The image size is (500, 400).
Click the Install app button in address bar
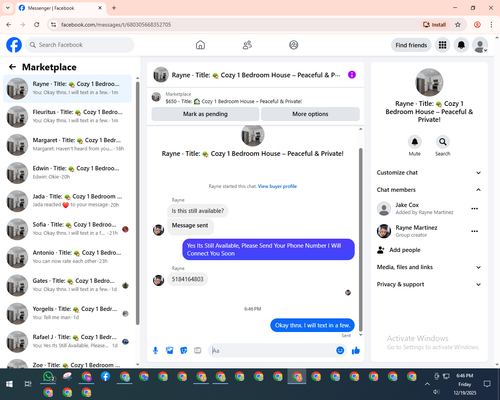(x=435, y=25)
